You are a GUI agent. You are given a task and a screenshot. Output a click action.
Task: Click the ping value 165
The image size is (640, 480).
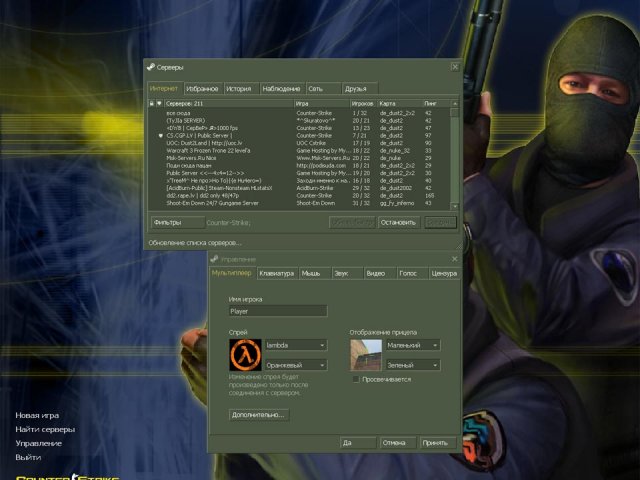[x=429, y=196]
